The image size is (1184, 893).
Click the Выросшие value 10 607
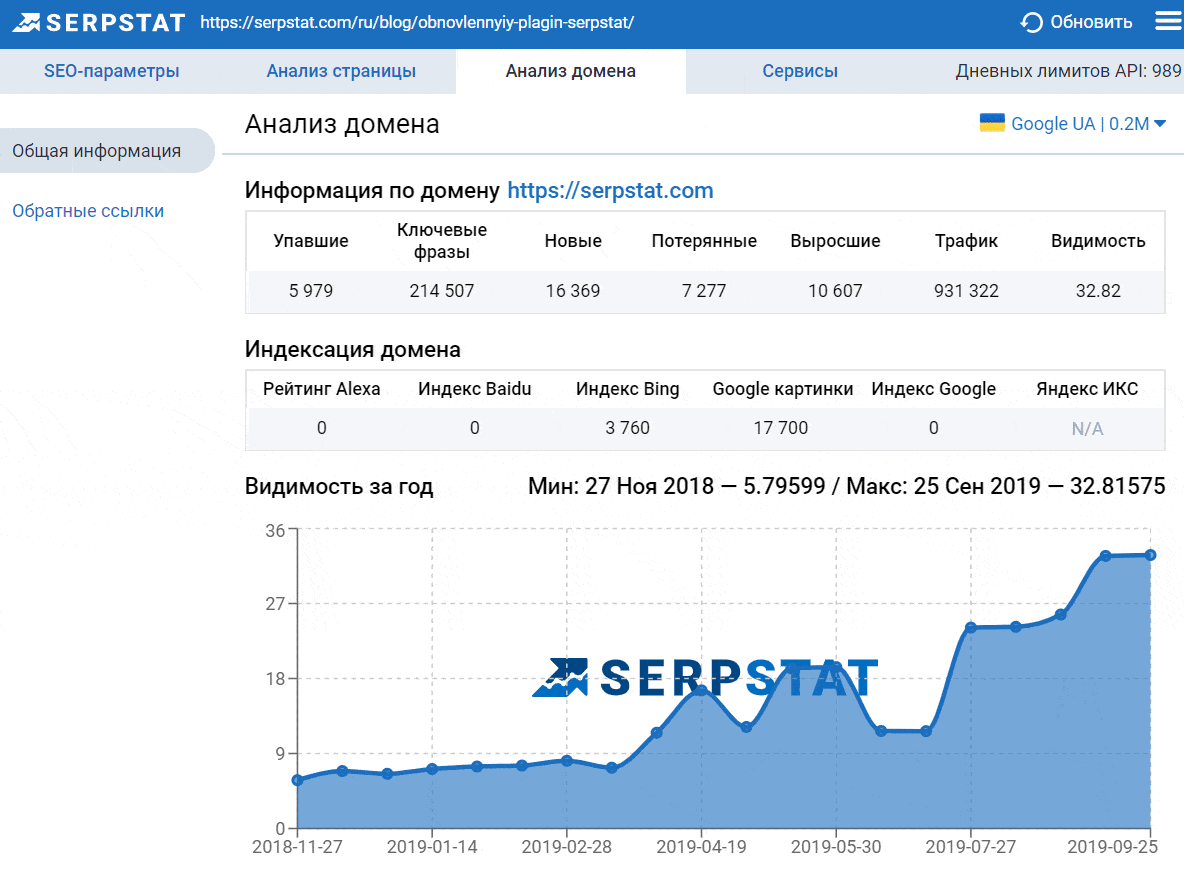pyautogui.click(x=835, y=291)
